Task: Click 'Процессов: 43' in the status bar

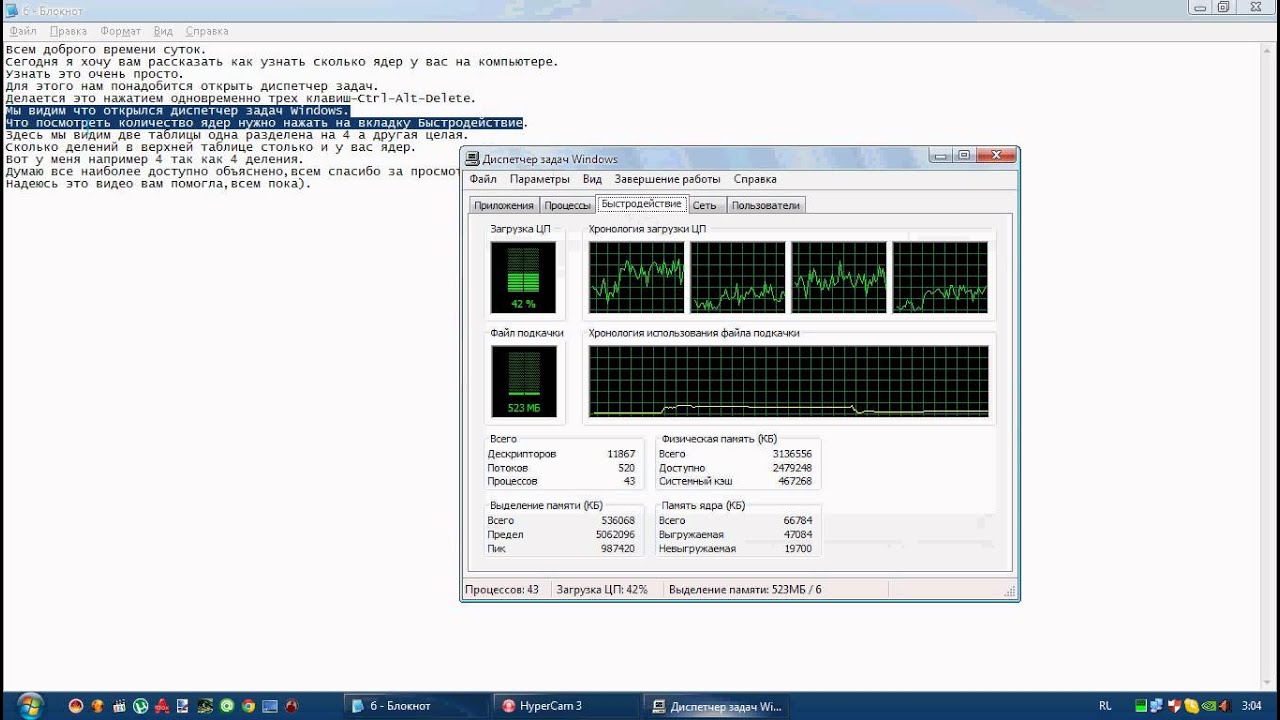Action: (502, 590)
